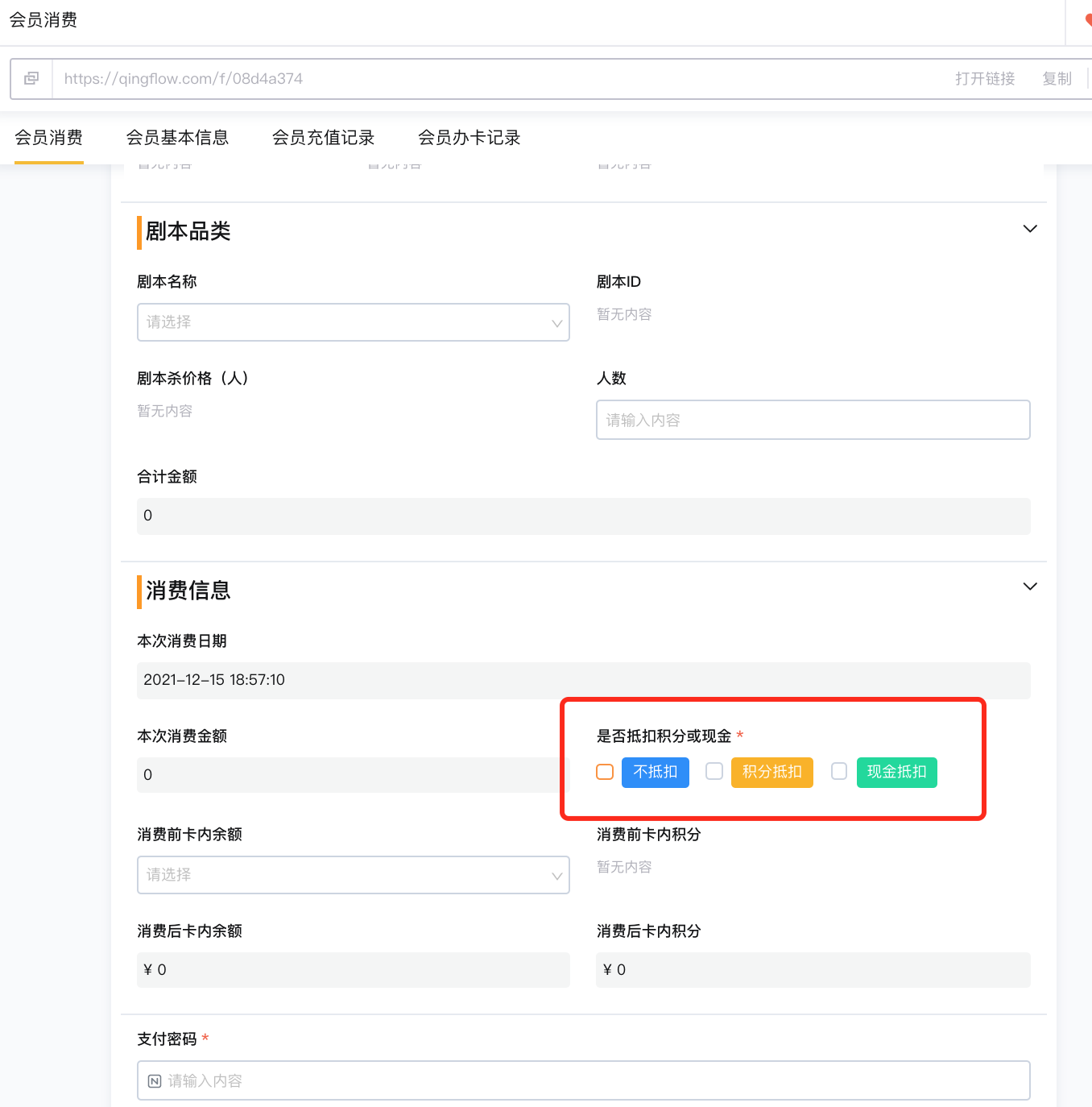This screenshot has width=1092, height=1107.
Task: Open the 剧本名称 dropdown
Action: click(353, 322)
